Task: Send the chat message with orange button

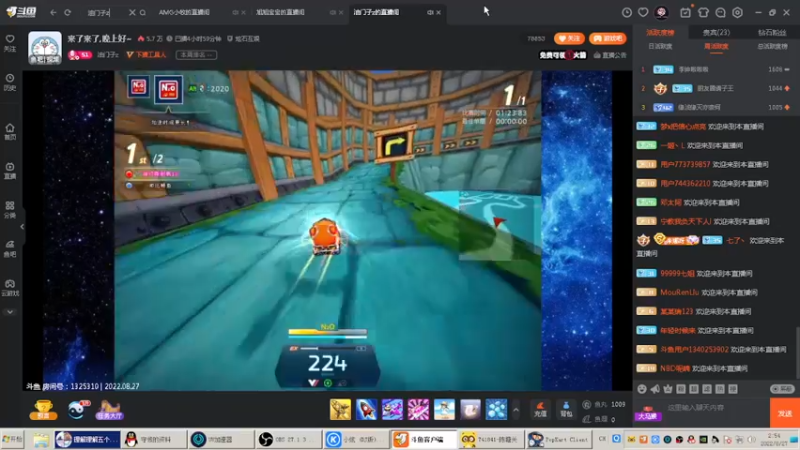Action: click(785, 413)
